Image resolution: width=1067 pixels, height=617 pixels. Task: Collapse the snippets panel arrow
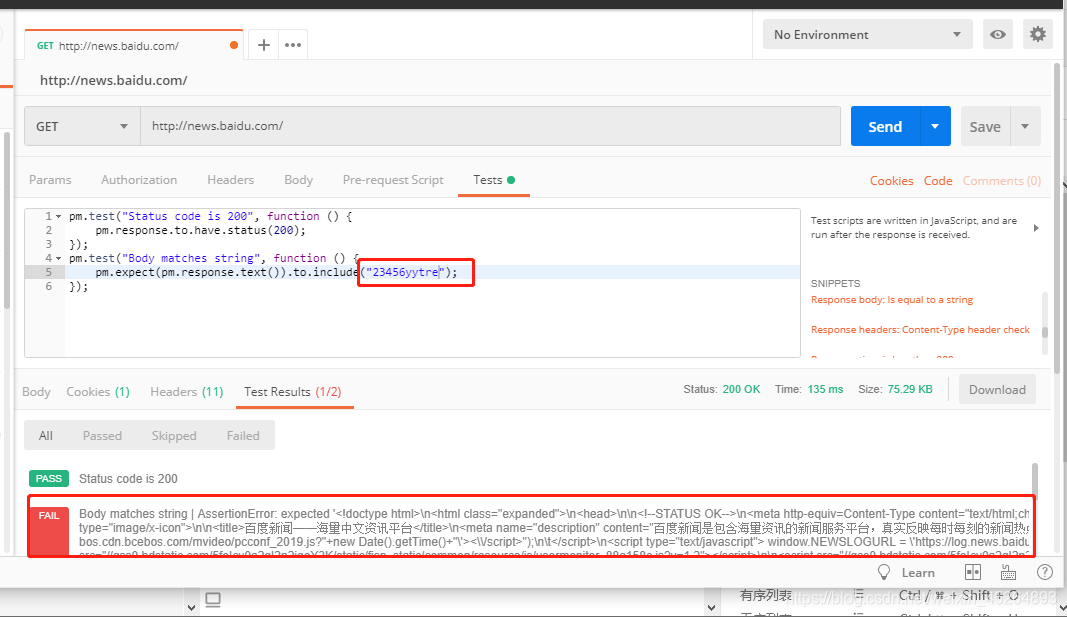pyautogui.click(x=1036, y=228)
